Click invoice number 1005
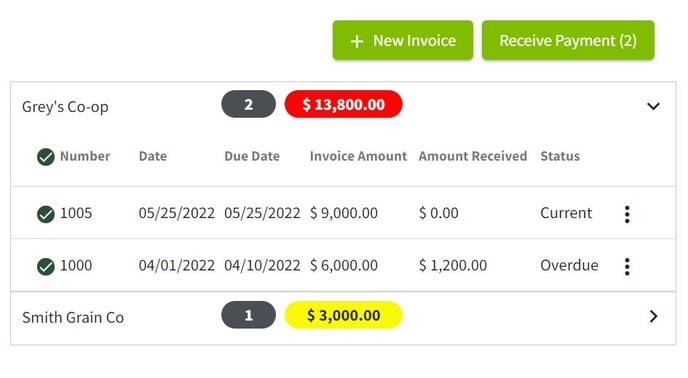The width and height of the screenshot is (688, 378). click(x=76, y=213)
